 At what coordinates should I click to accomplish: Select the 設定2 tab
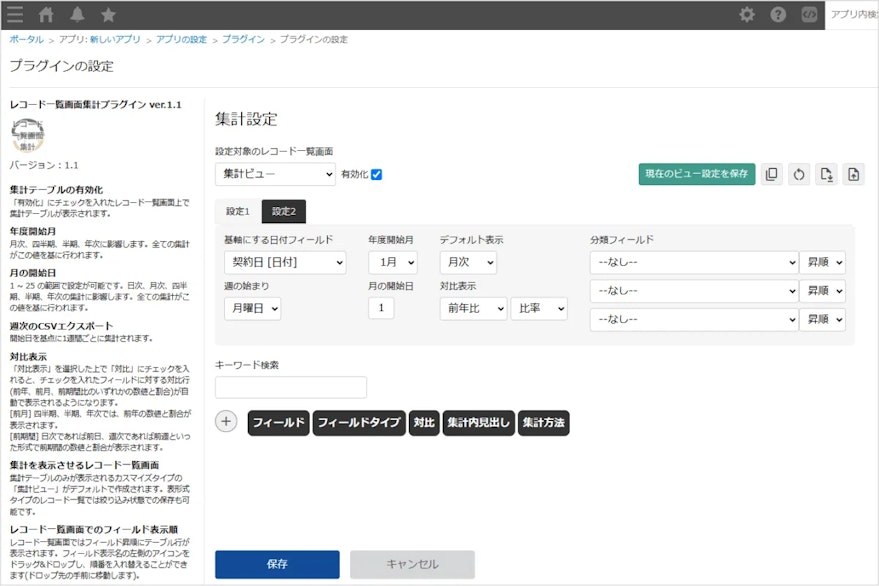283,213
